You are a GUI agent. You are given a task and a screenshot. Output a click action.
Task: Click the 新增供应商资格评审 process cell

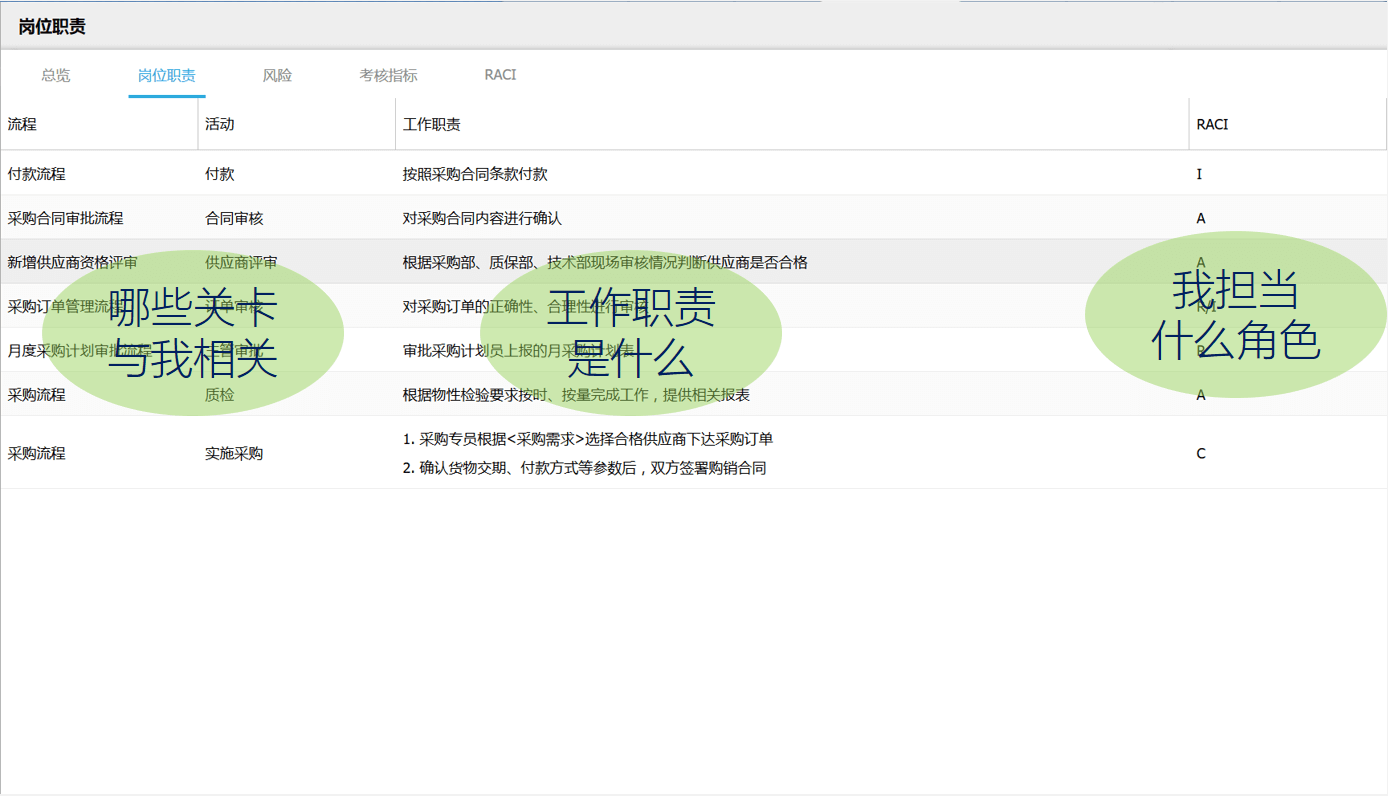pyautogui.click(x=73, y=262)
